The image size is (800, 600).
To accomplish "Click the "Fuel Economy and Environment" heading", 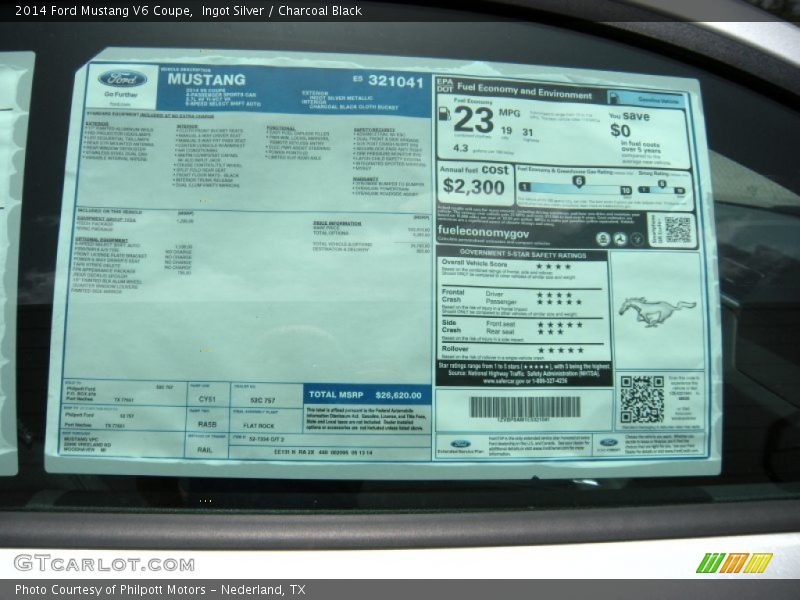I will [x=524, y=90].
